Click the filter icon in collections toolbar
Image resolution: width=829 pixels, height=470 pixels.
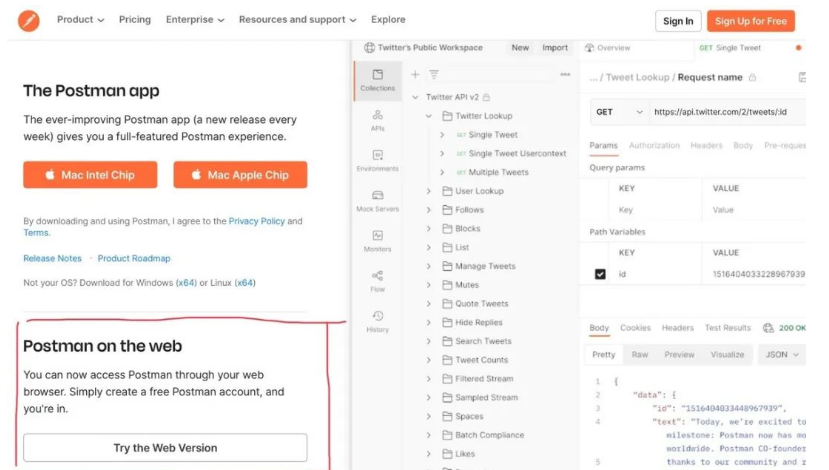click(434, 75)
